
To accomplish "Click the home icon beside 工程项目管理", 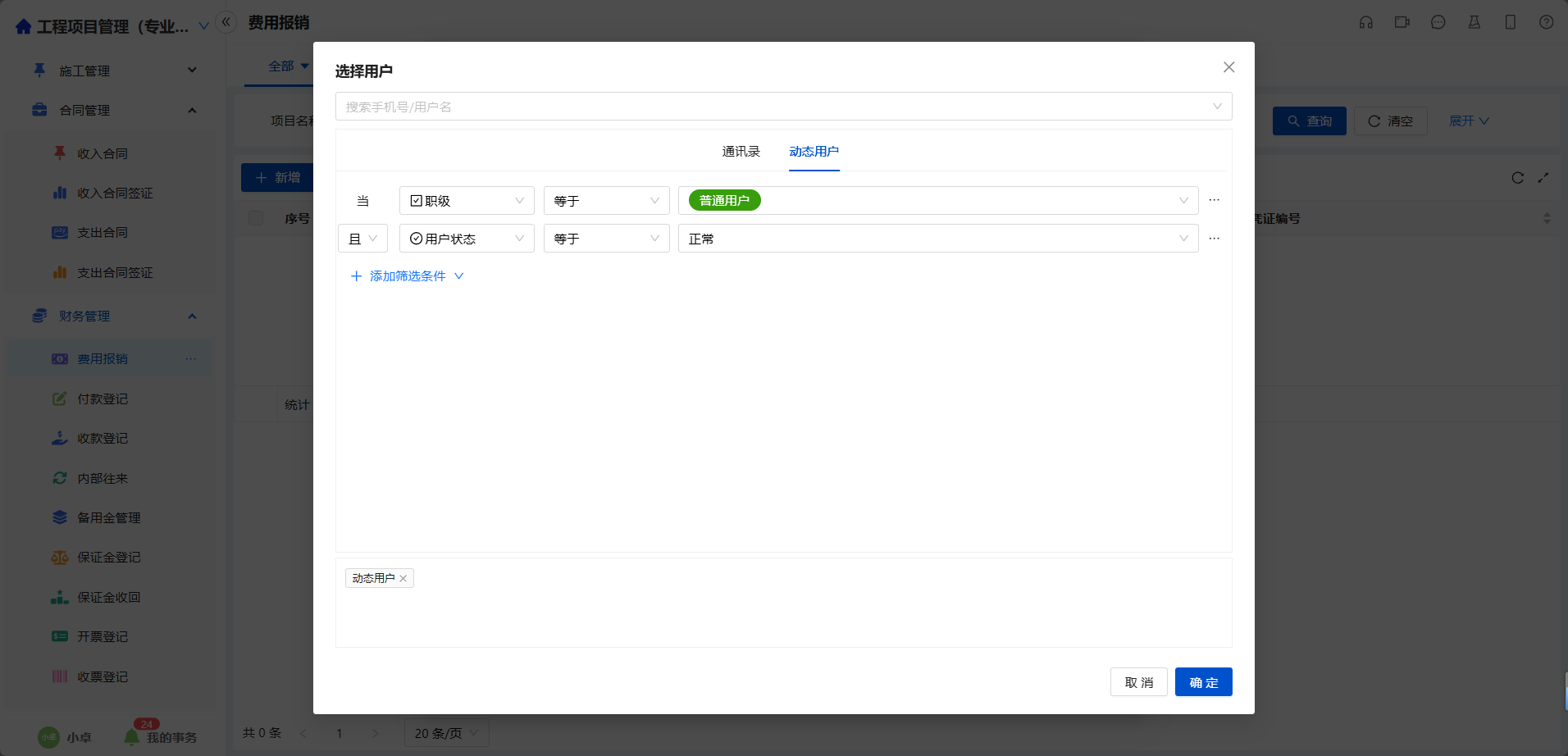I will pyautogui.click(x=24, y=27).
